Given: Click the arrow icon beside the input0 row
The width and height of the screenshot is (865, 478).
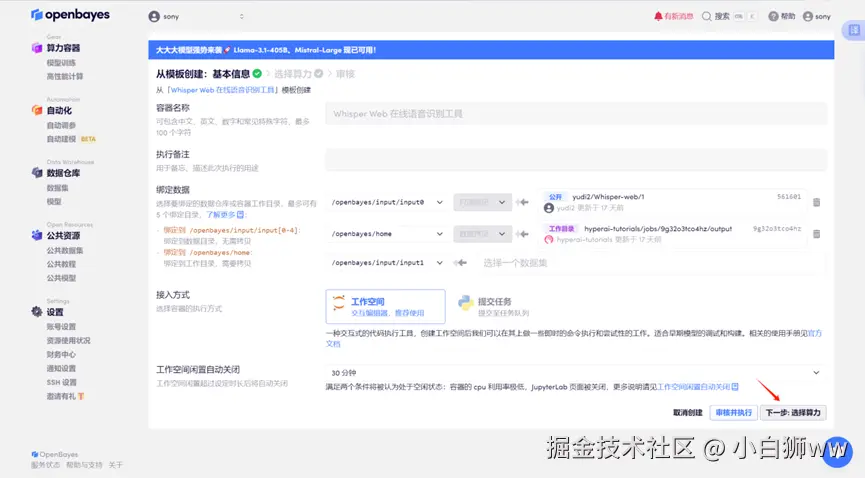Looking at the screenshot, I should click(x=522, y=203).
